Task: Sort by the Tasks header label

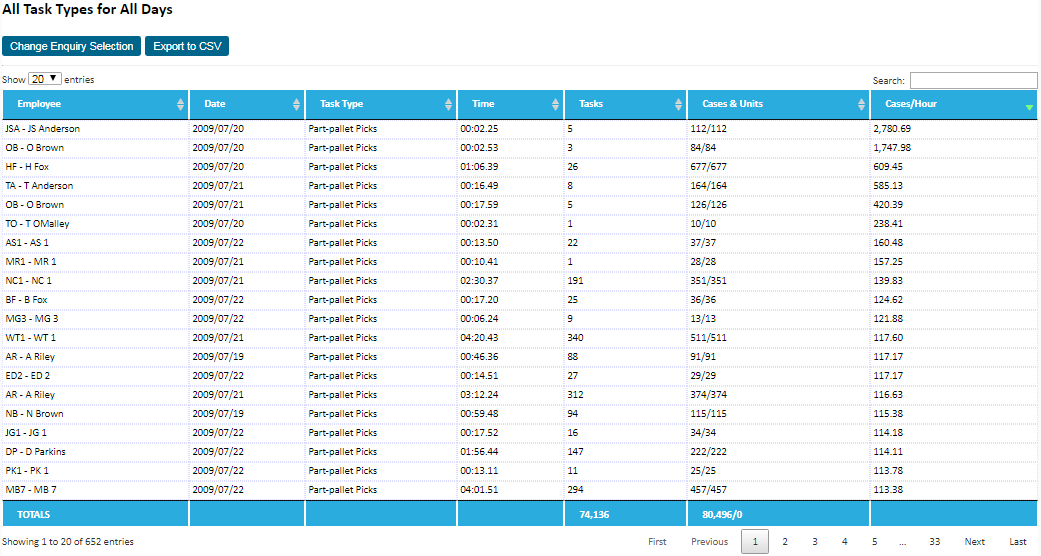Action: [591, 104]
